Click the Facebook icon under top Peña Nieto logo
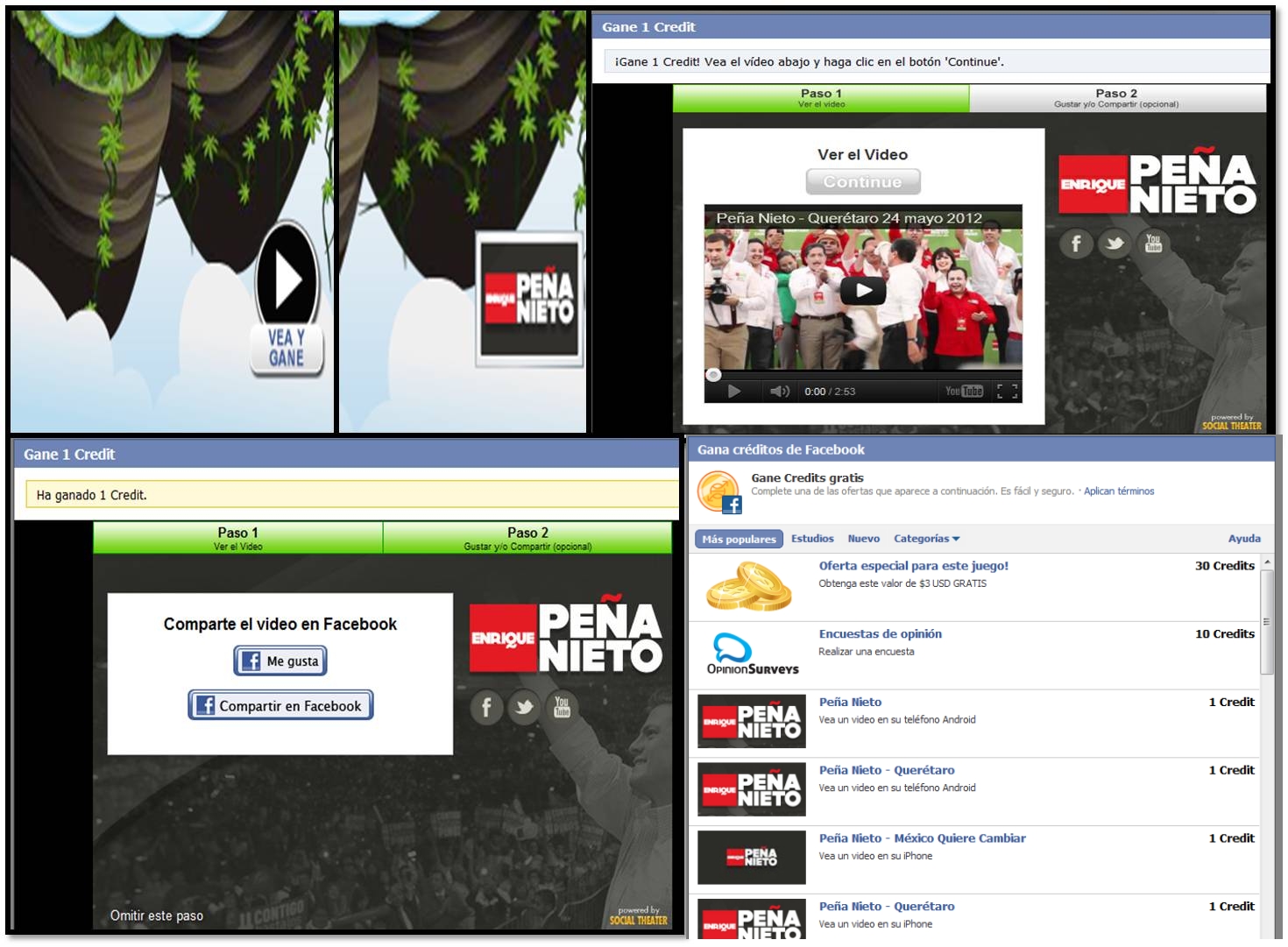 pyautogui.click(x=1076, y=244)
